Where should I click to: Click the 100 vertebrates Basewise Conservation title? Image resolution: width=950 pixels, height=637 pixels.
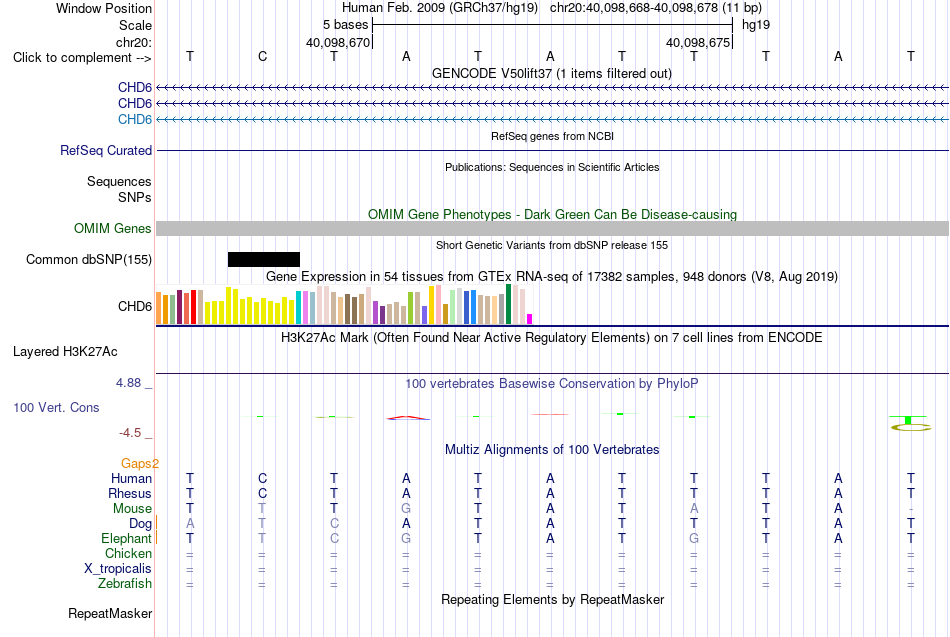coord(551,384)
